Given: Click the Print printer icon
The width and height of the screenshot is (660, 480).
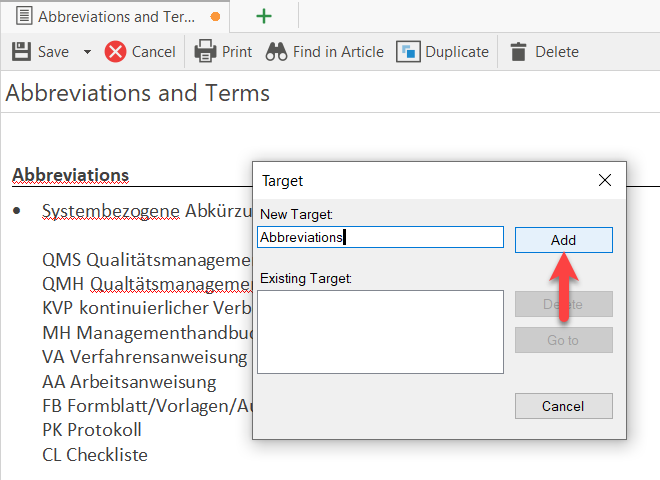Looking at the screenshot, I should [205, 52].
